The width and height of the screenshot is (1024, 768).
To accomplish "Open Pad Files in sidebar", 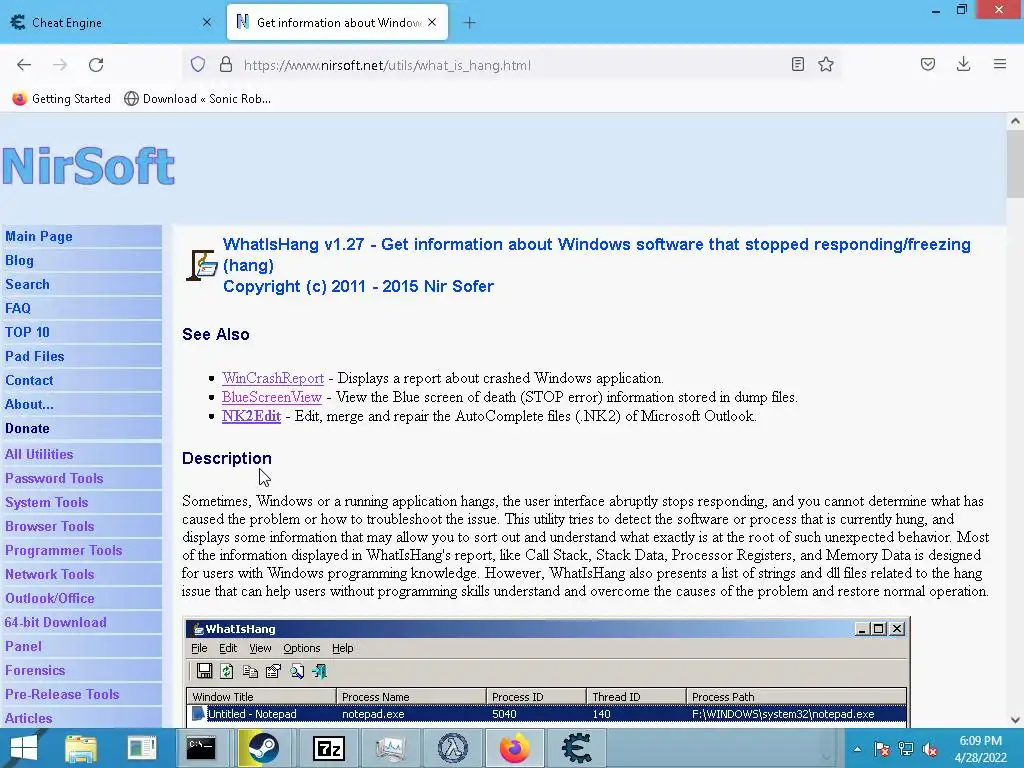I will (35, 357).
